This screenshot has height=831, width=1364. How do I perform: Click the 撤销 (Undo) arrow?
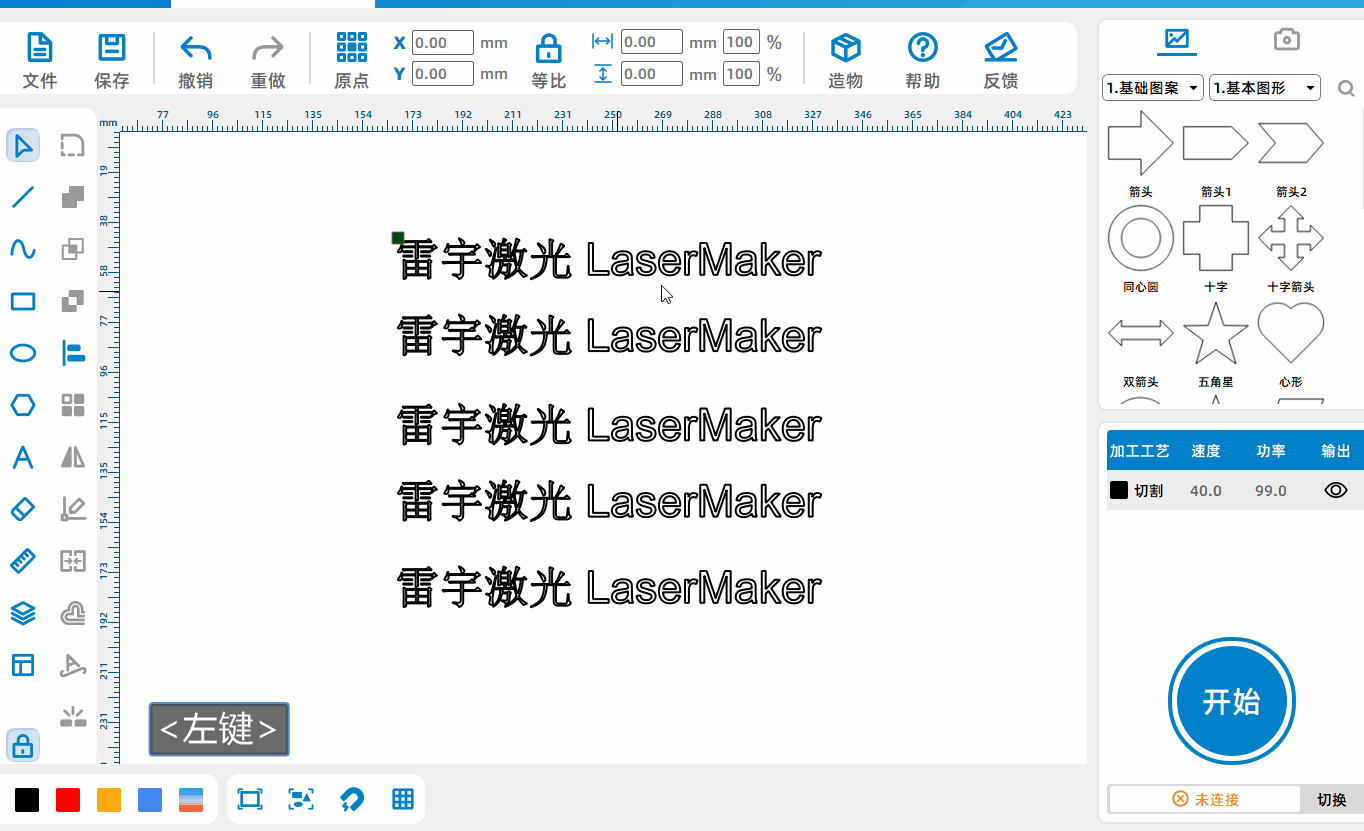[195, 48]
